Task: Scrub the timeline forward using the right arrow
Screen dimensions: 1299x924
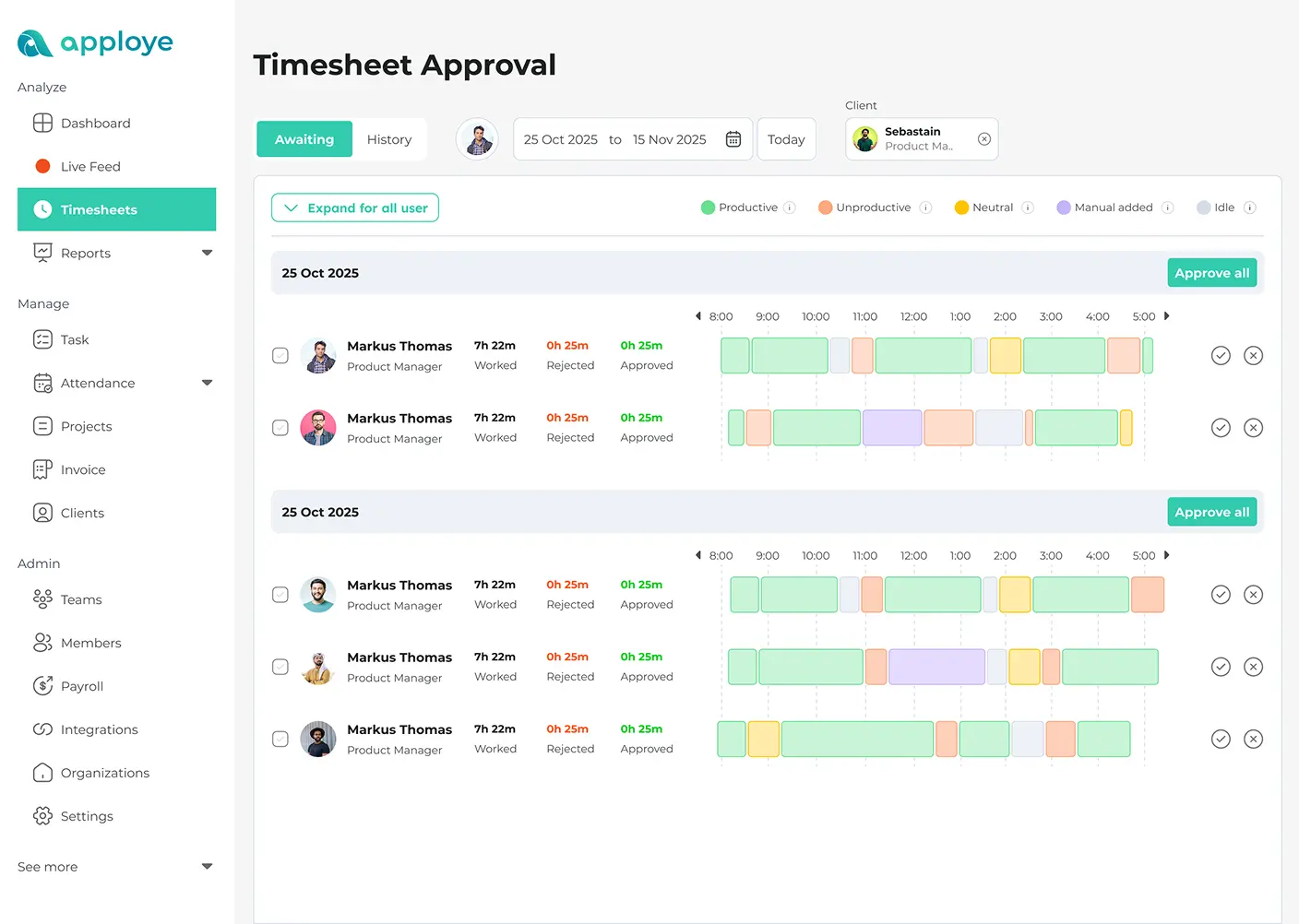Action: click(1166, 315)
